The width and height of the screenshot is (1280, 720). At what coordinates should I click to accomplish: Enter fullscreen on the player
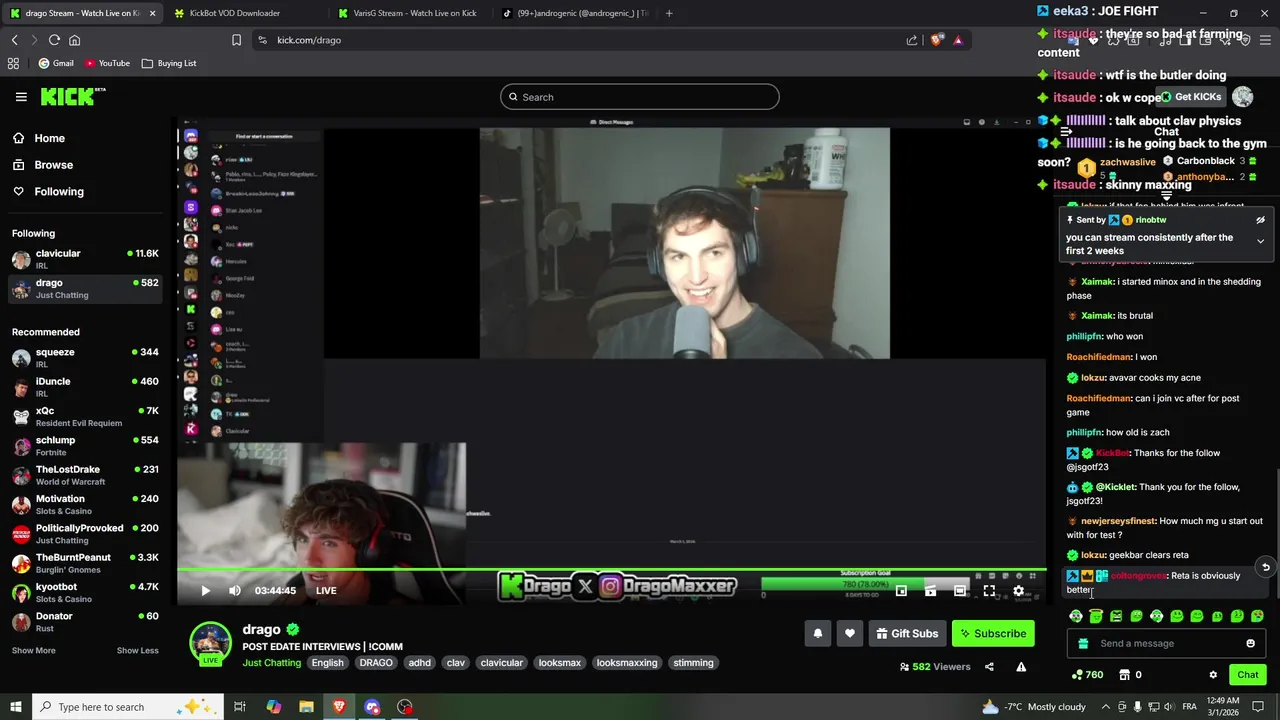(989, 590)
